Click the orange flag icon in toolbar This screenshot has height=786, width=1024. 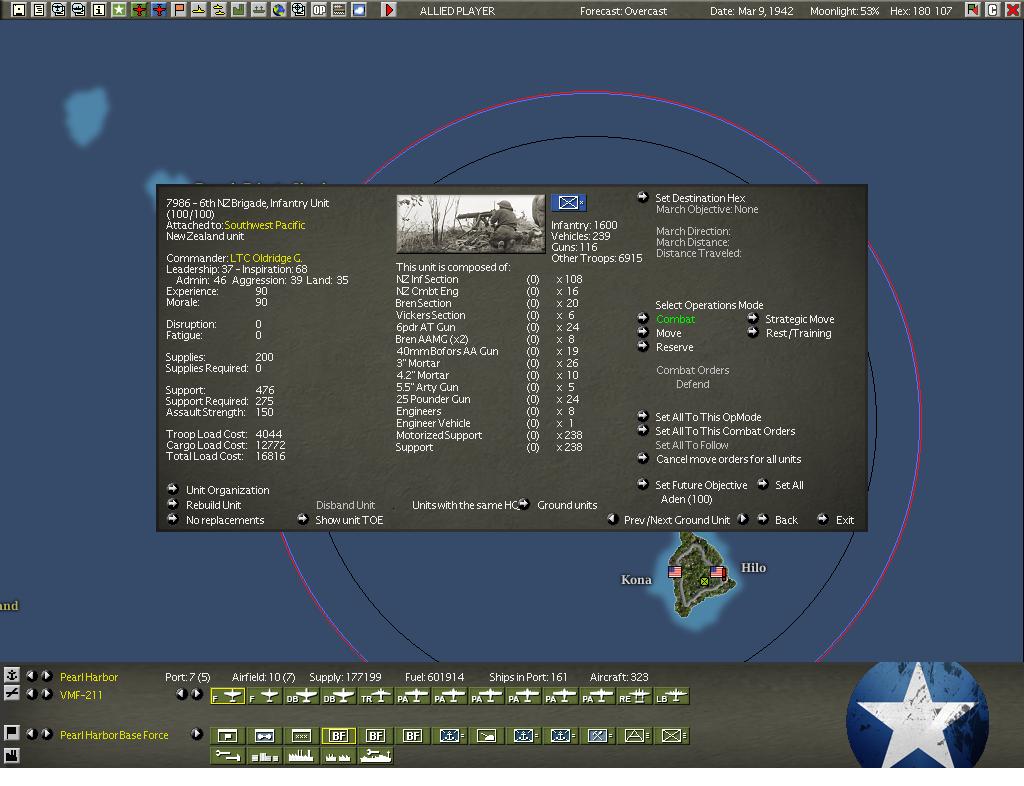[x=179, y=10]
